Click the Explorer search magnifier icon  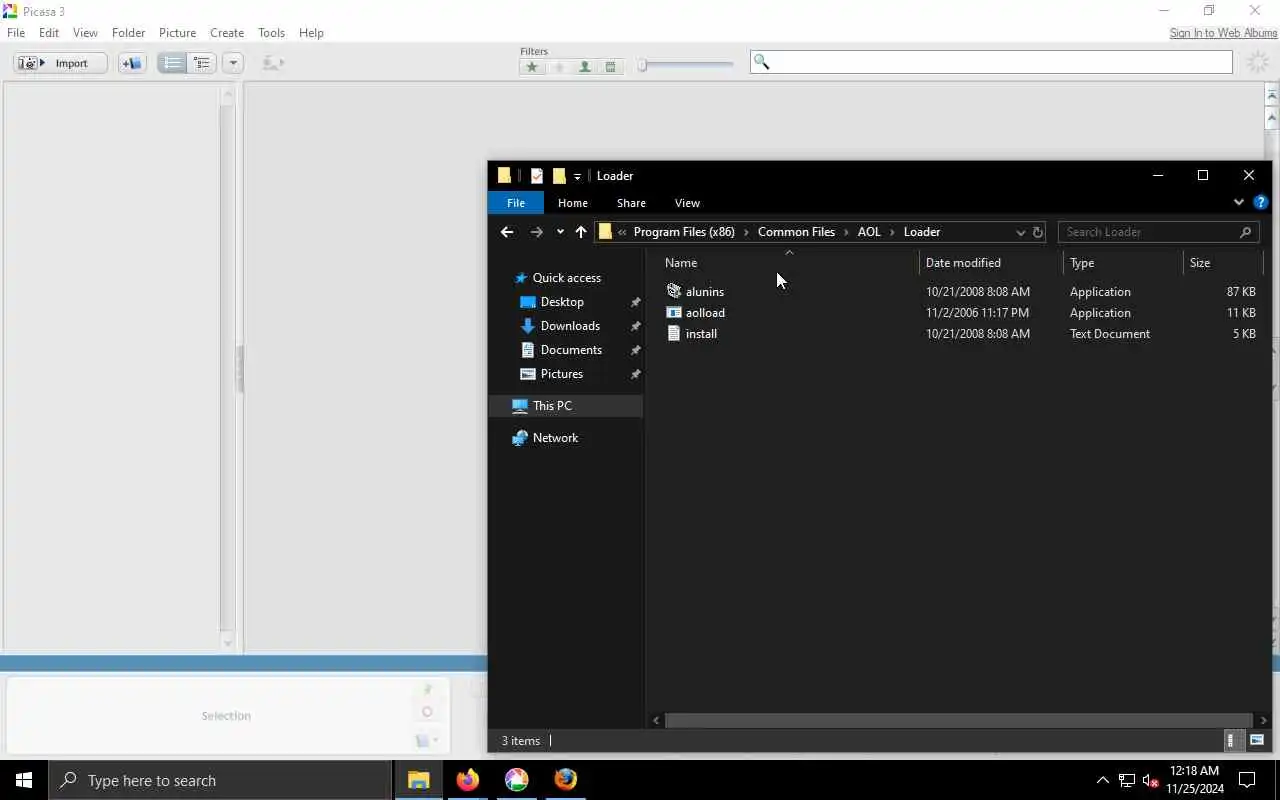(x=1246, y=232)
